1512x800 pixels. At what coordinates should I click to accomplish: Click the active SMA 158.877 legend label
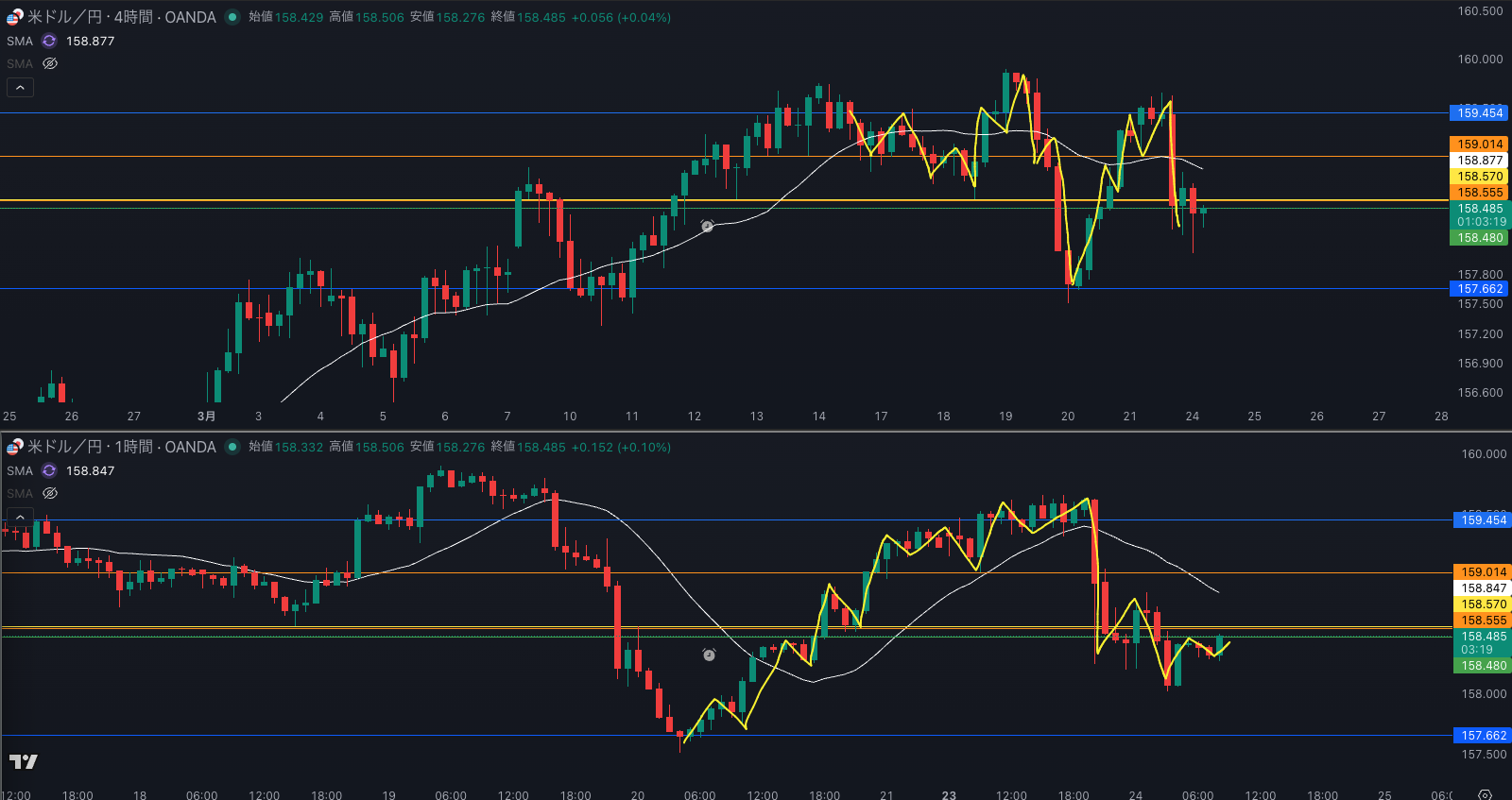coord(20,41)
